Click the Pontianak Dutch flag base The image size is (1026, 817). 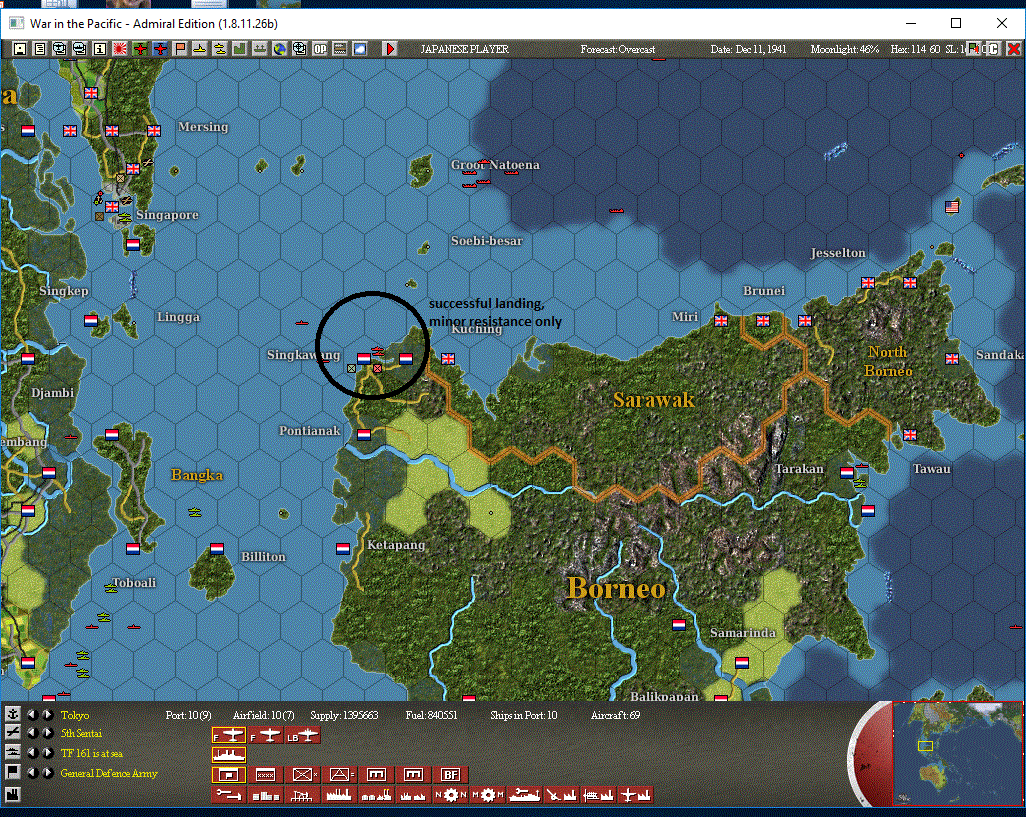pos(364,434)
